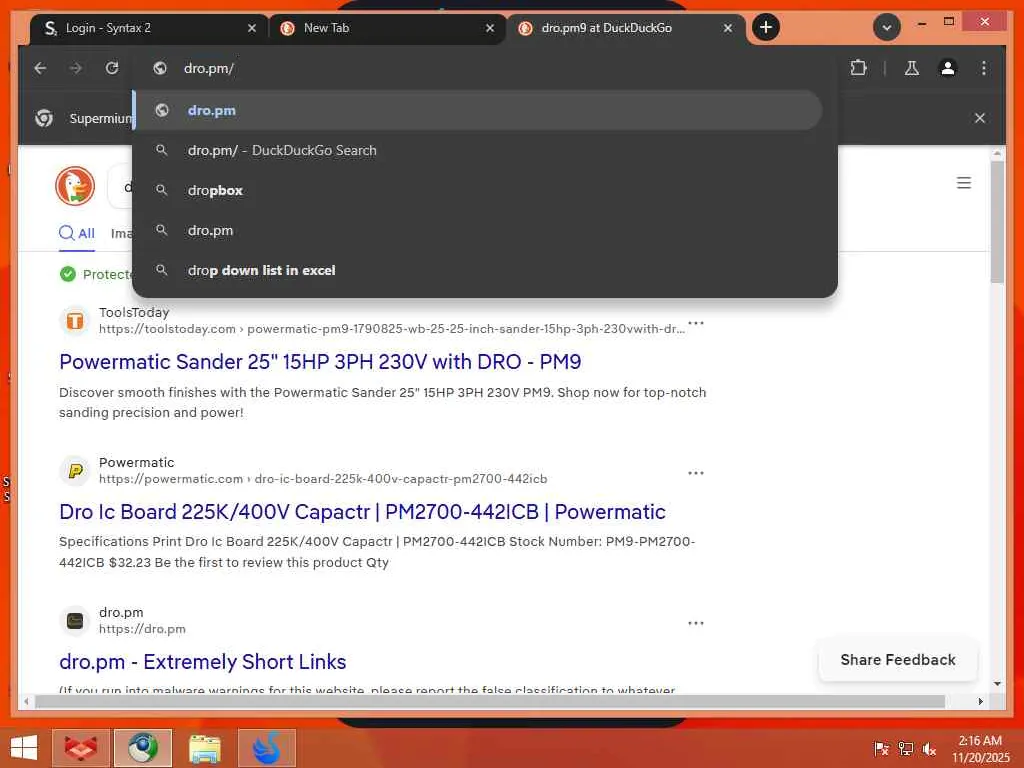Click the horizontal scrollbar thumb
Screen dimensions: 1024x768
coord(490,702)
